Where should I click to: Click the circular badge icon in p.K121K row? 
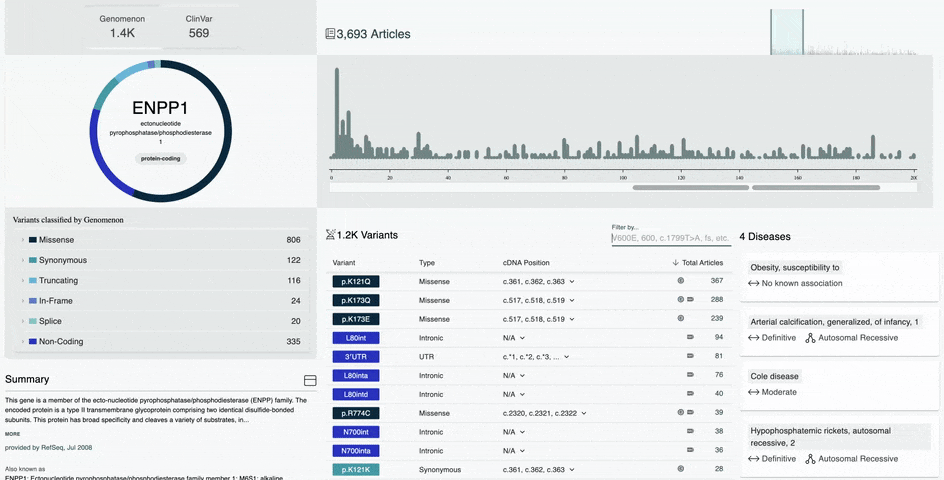click(681, 469)
